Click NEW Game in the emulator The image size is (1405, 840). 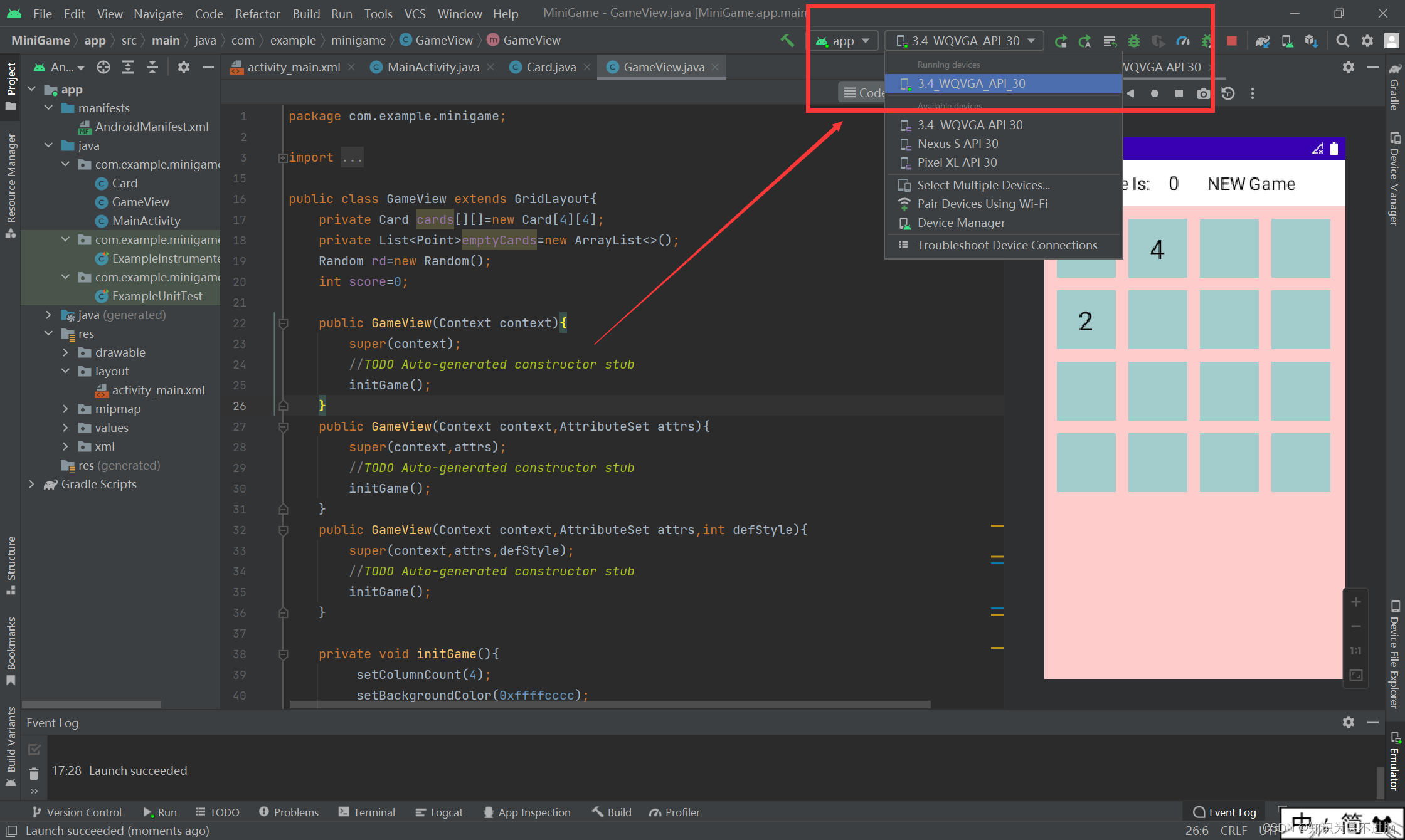1251,184
